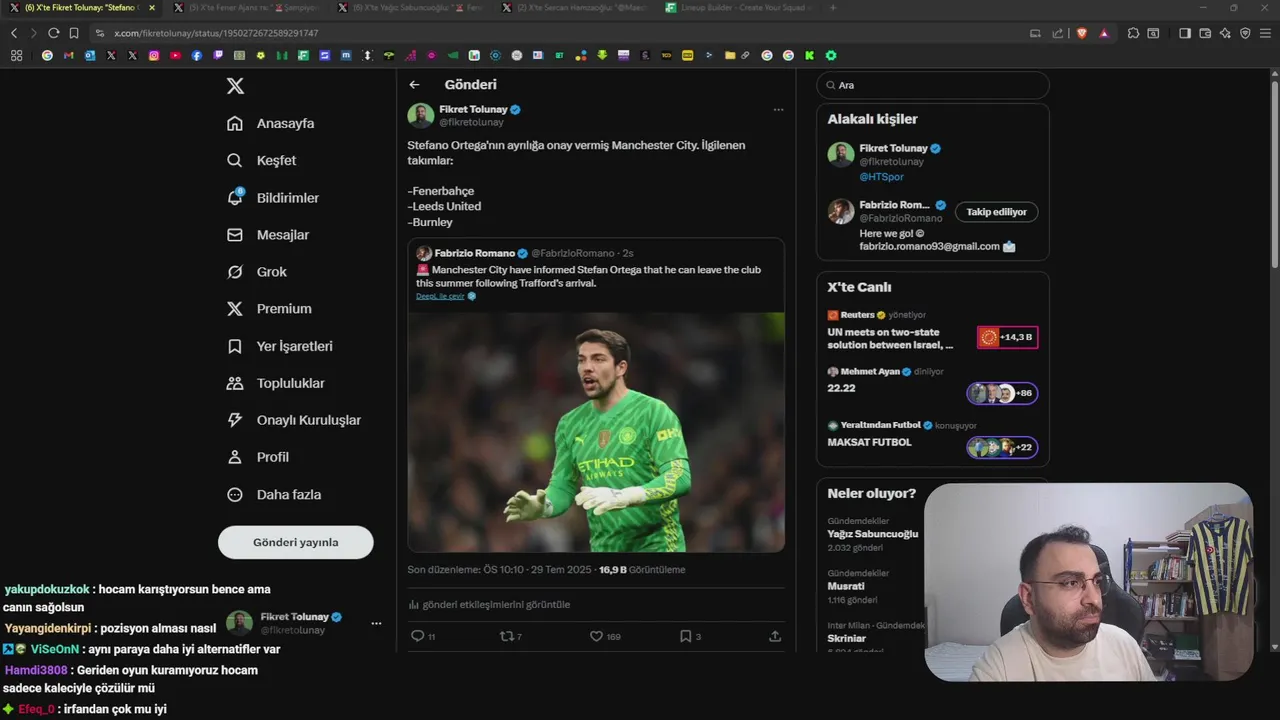
Task: Switch to Sercan Hamzaoğlu X tab
Action: pyautogui.click(x=575, y=8)
